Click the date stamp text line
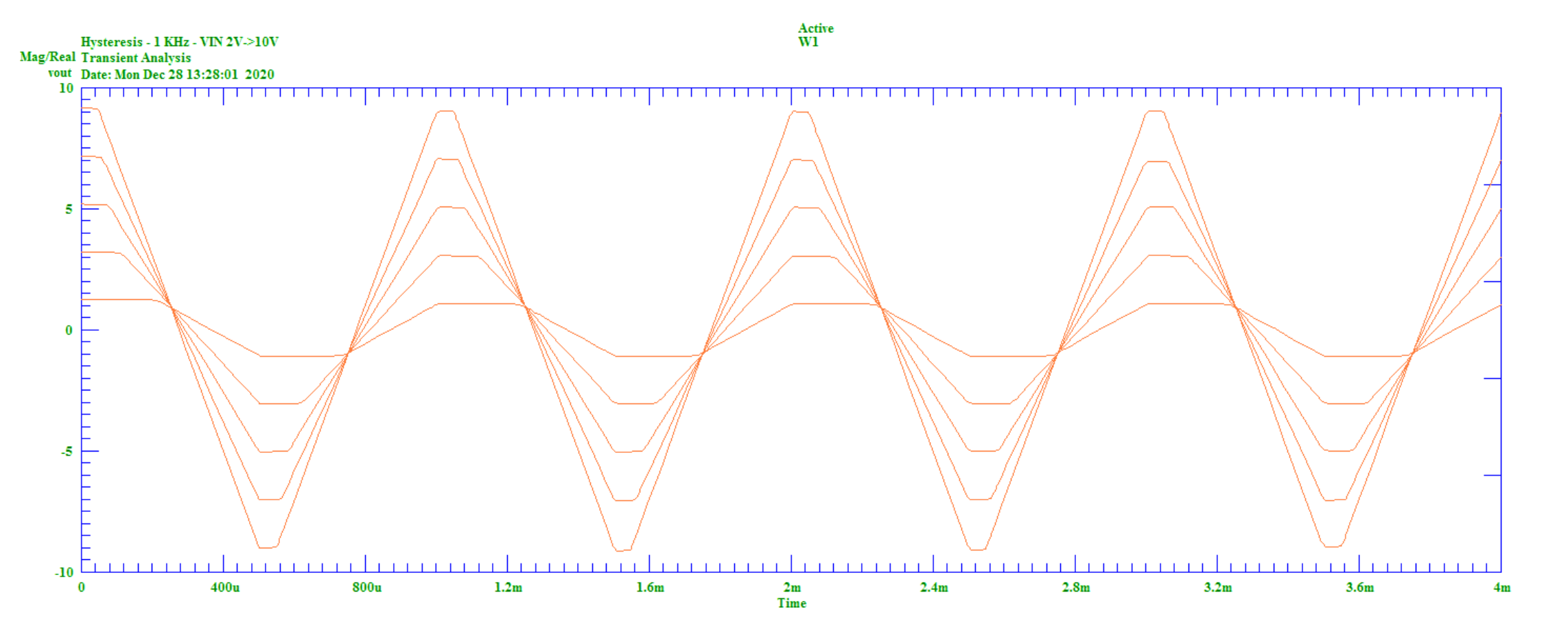 click(177, 75)
